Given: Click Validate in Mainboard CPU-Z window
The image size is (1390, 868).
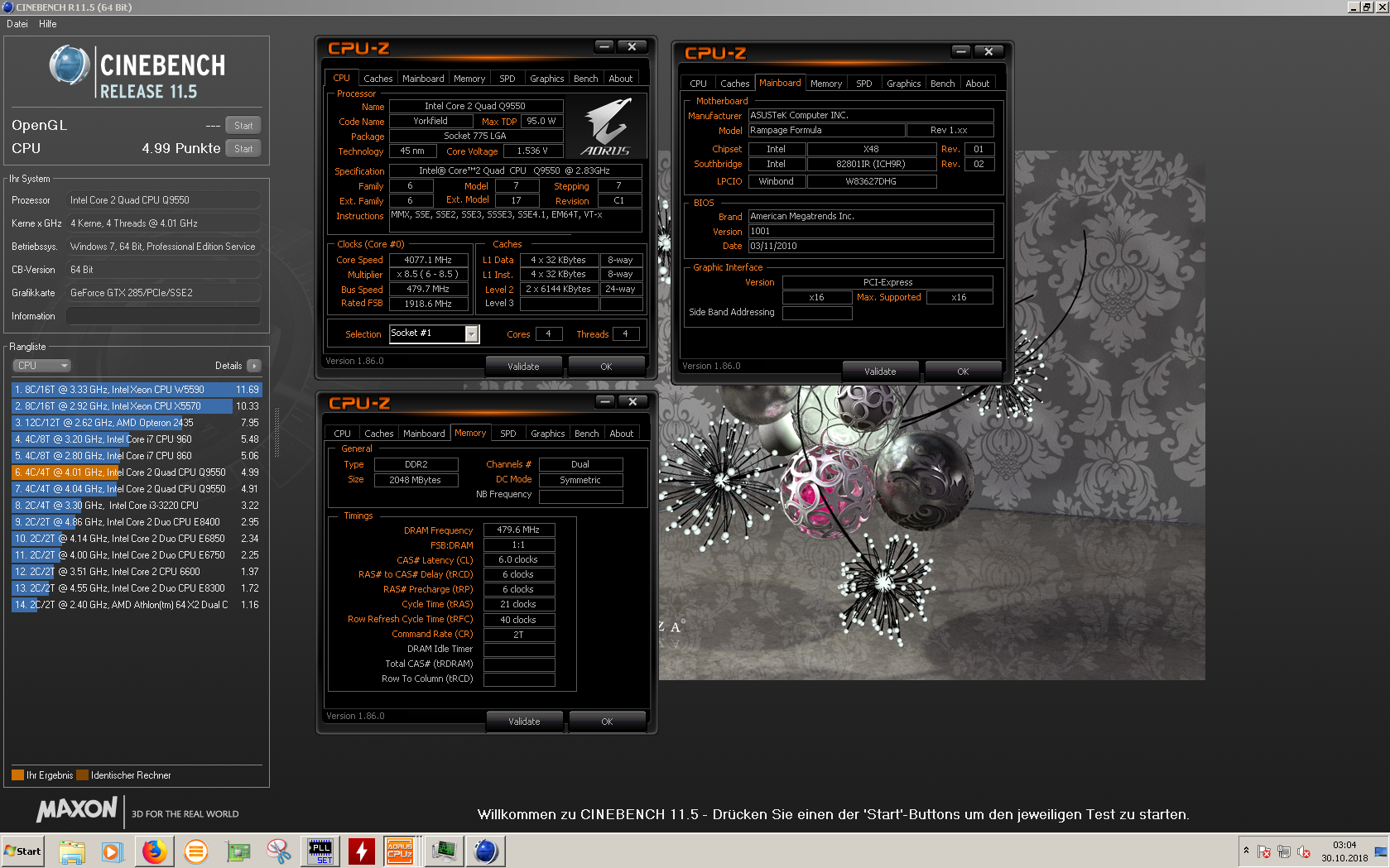Looking at the screenshot, I should (880, 372).
